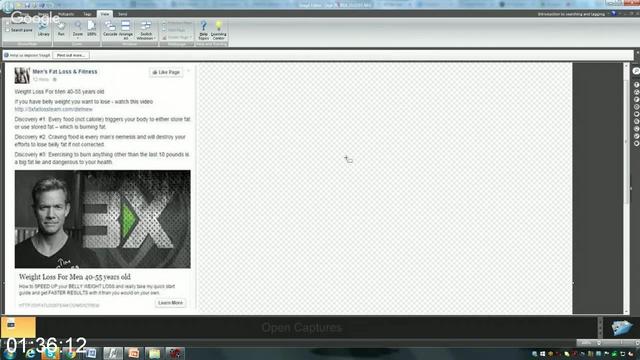The height and width of the screenshot is (360, 640).
Task: Click the Men's Fat Loss page avatar
Action: click(22, 76)
